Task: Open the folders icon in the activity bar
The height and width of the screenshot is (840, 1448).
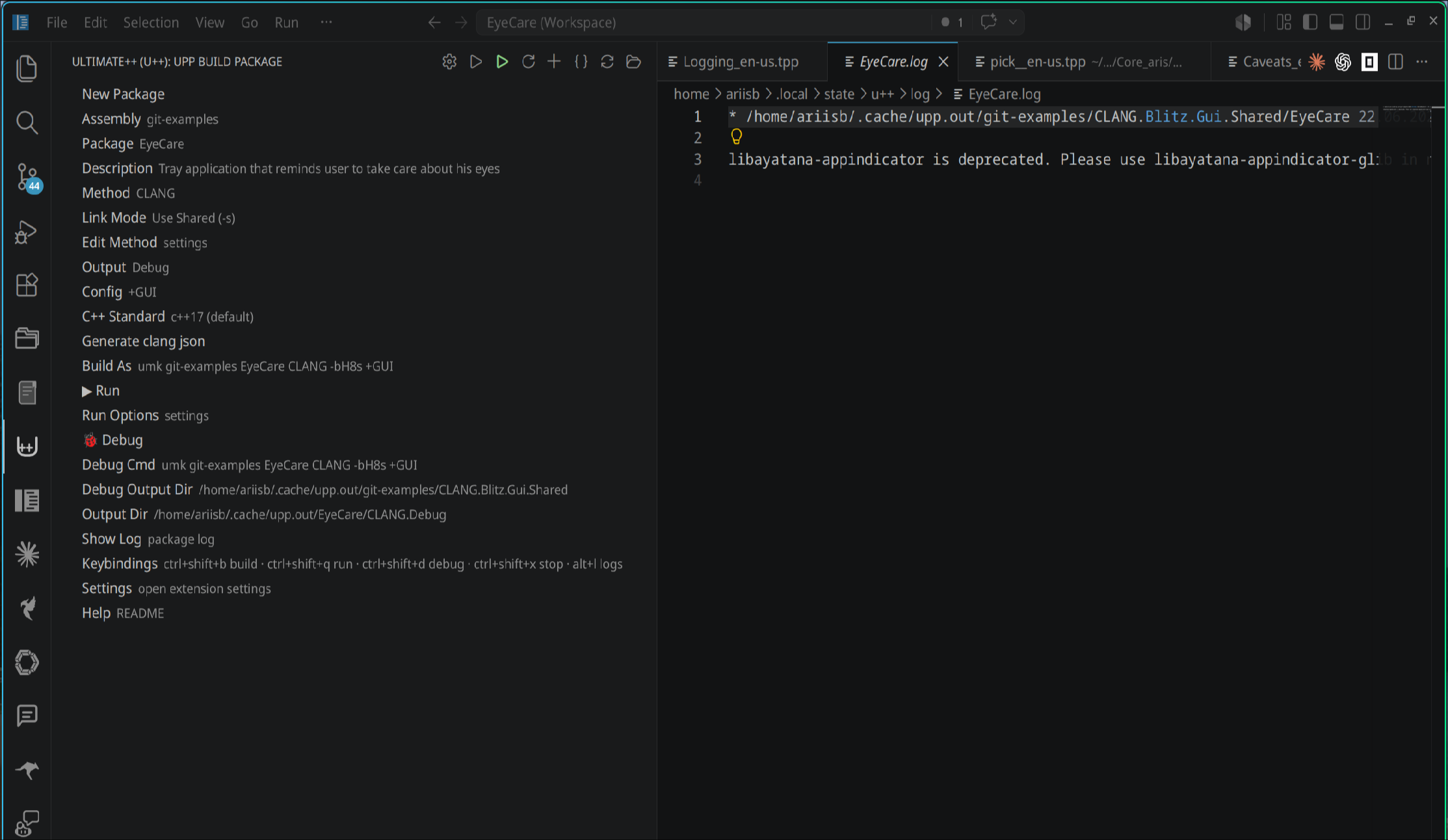Action: (27, 338)
